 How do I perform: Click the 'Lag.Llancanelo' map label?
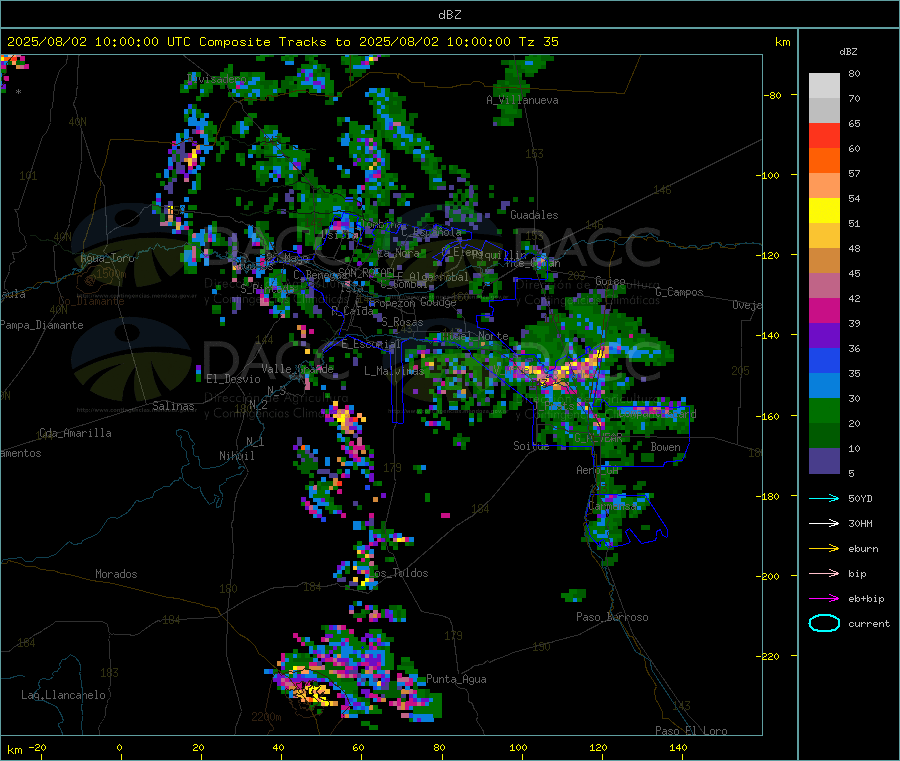[x=63, y=695]
